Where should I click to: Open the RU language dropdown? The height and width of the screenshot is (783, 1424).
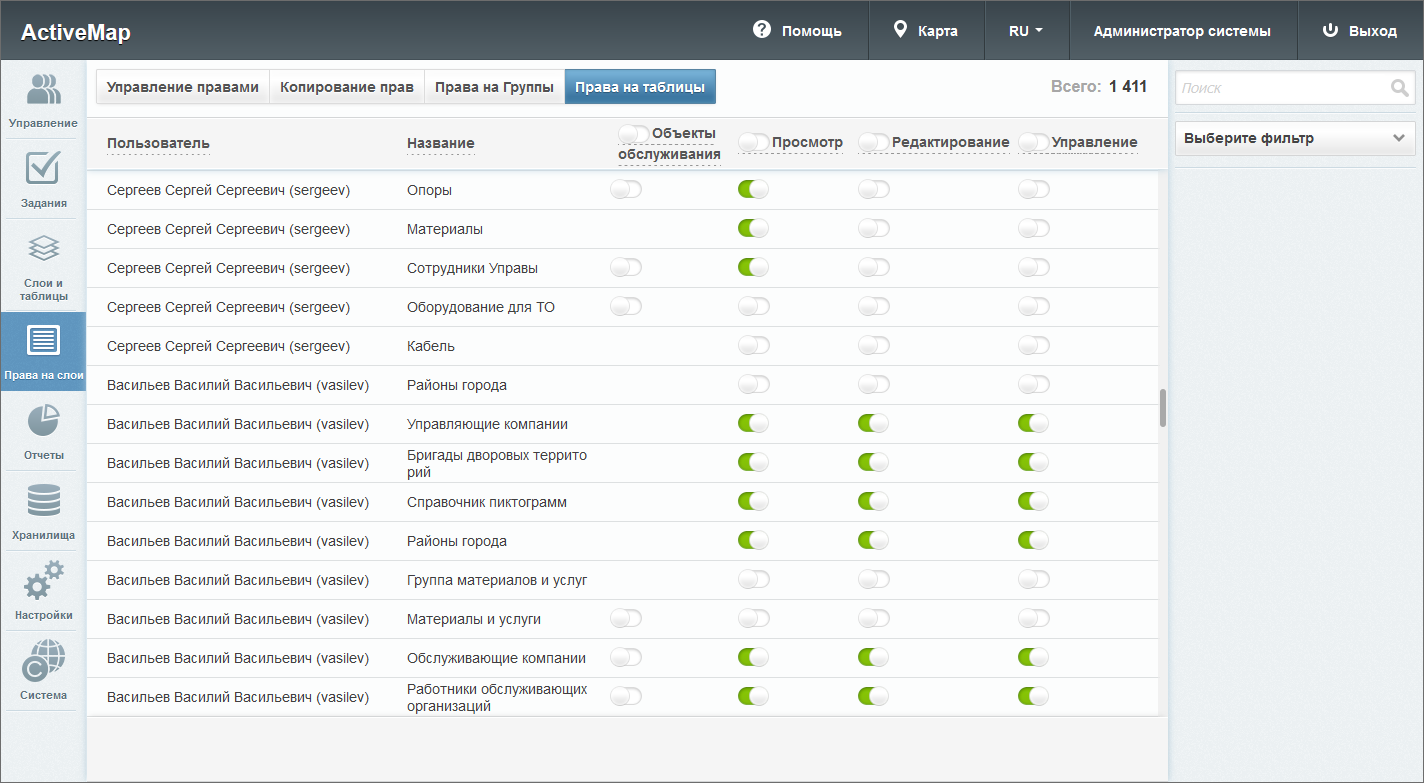(1026, 31)
